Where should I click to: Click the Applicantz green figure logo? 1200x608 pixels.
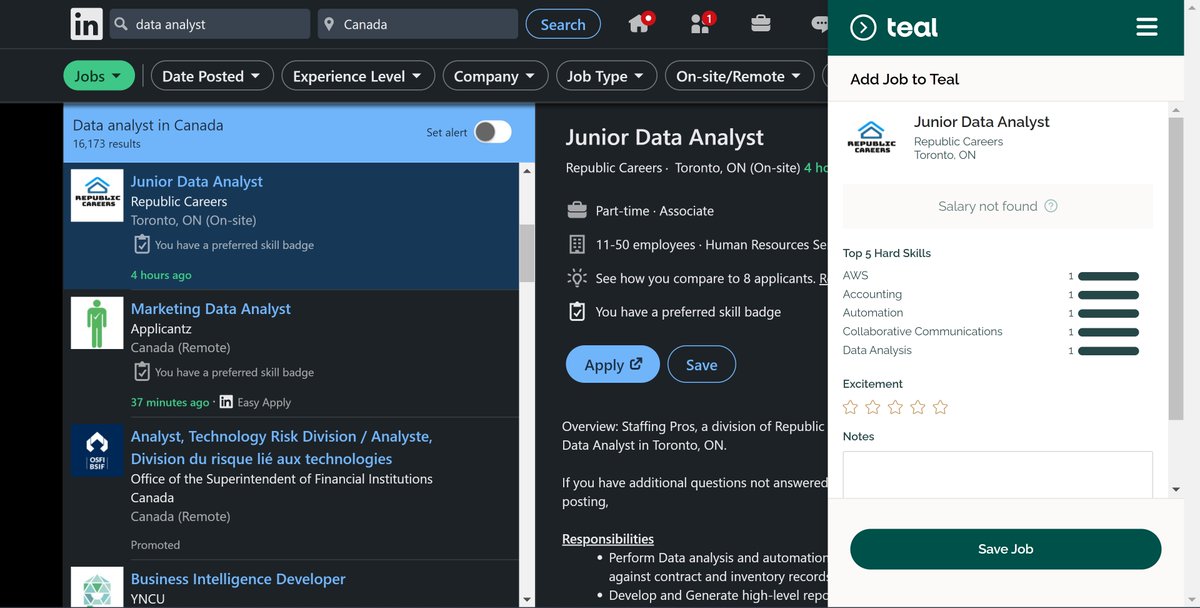tap(97, 323)
